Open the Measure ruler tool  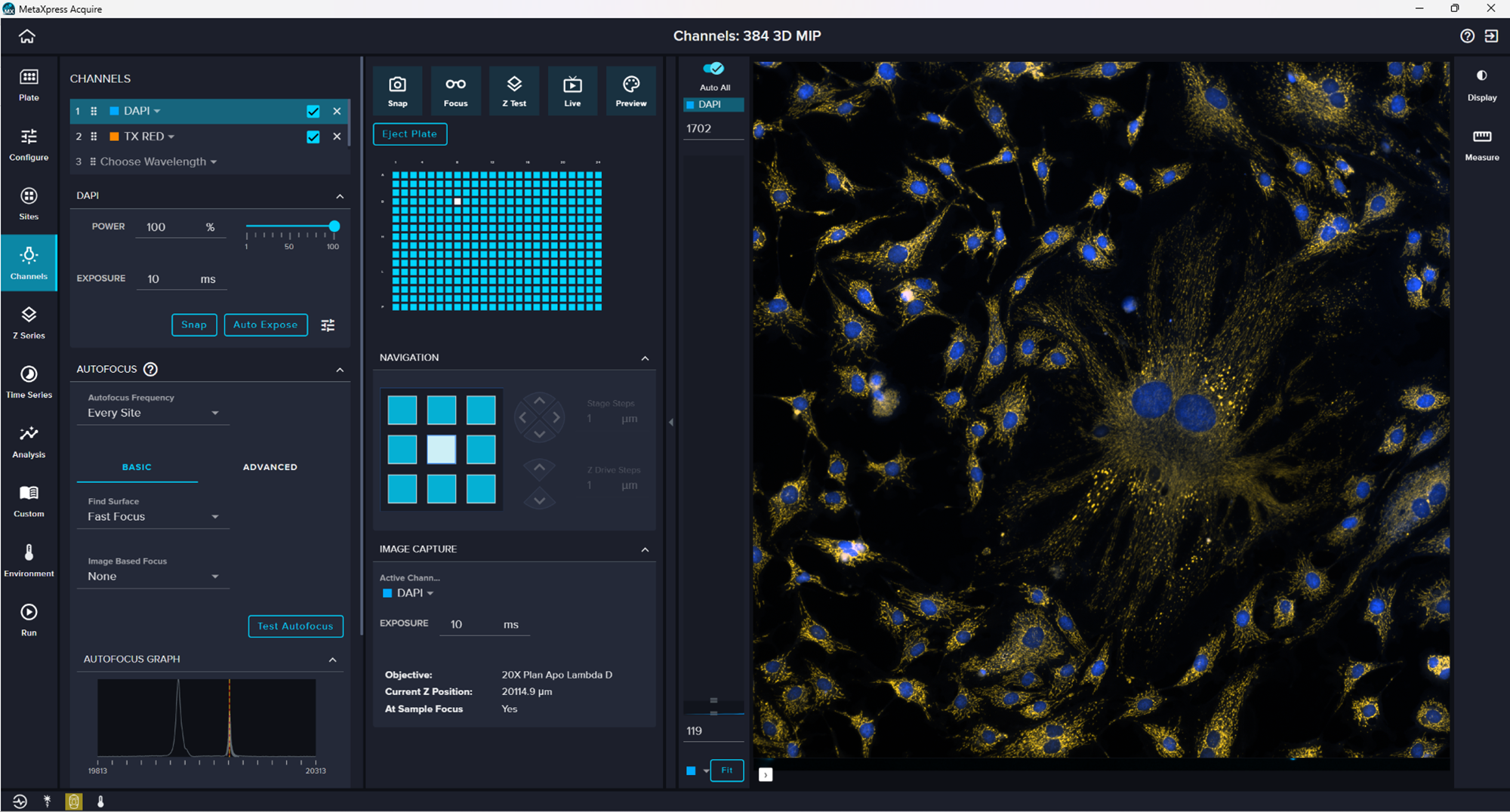pos(1481,144)
